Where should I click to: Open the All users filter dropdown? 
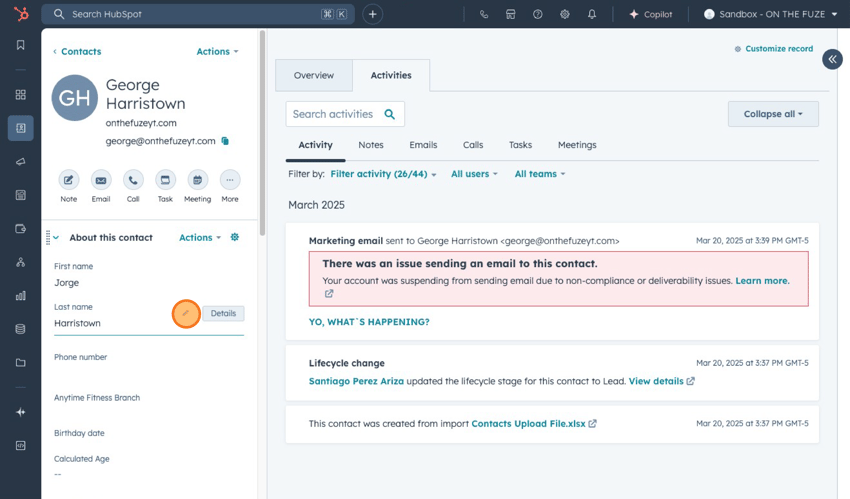[x=474, y=174]
